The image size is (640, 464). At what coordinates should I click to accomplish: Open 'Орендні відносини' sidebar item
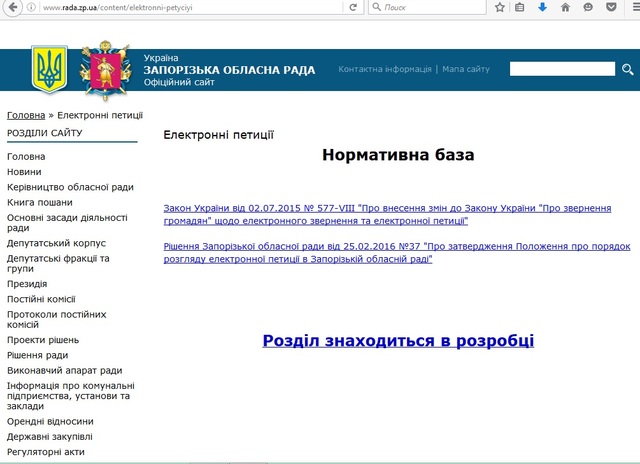pyautogui.click(x=50, y=422)
